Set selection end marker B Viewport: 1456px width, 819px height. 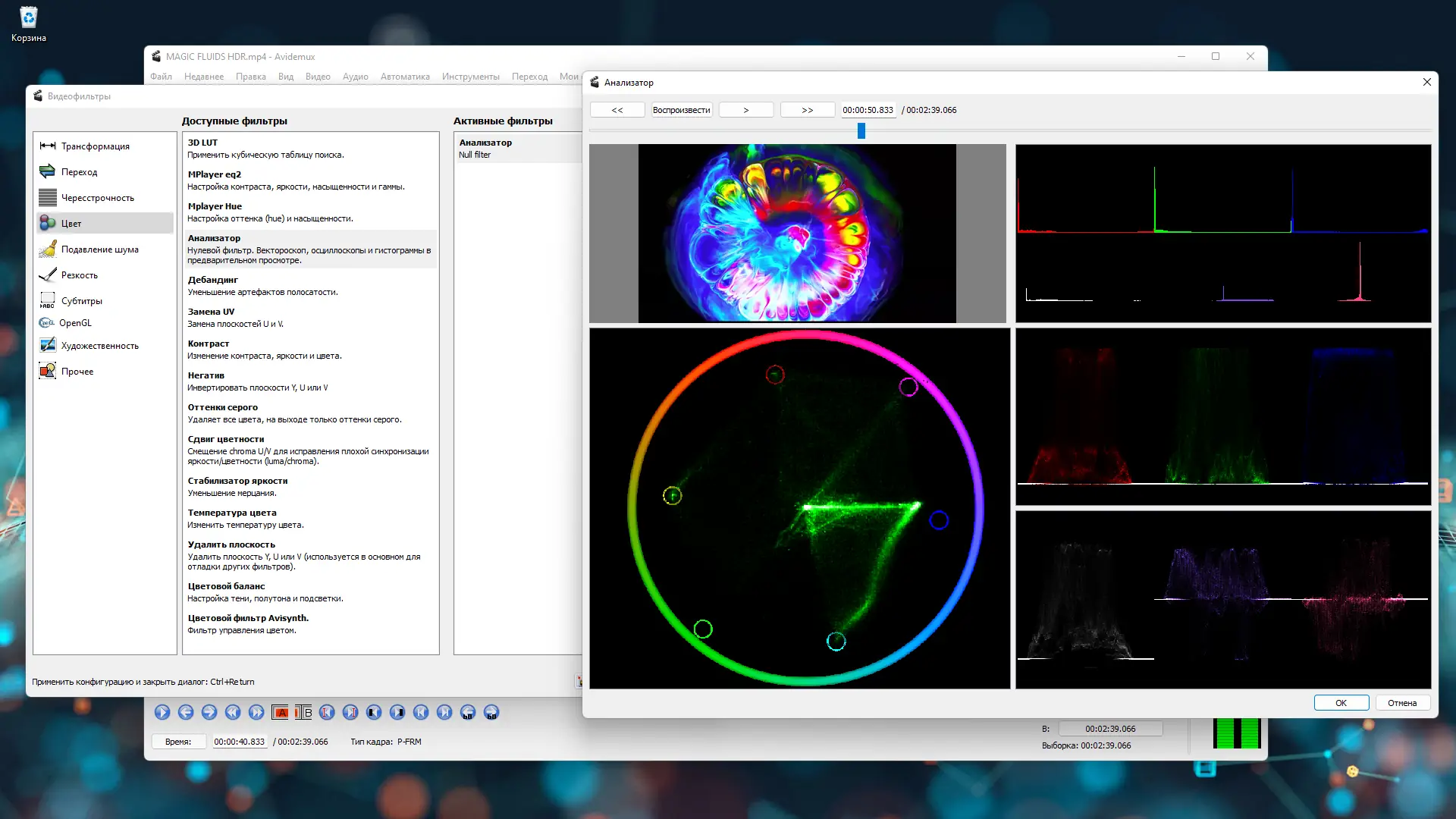(304, 712)
